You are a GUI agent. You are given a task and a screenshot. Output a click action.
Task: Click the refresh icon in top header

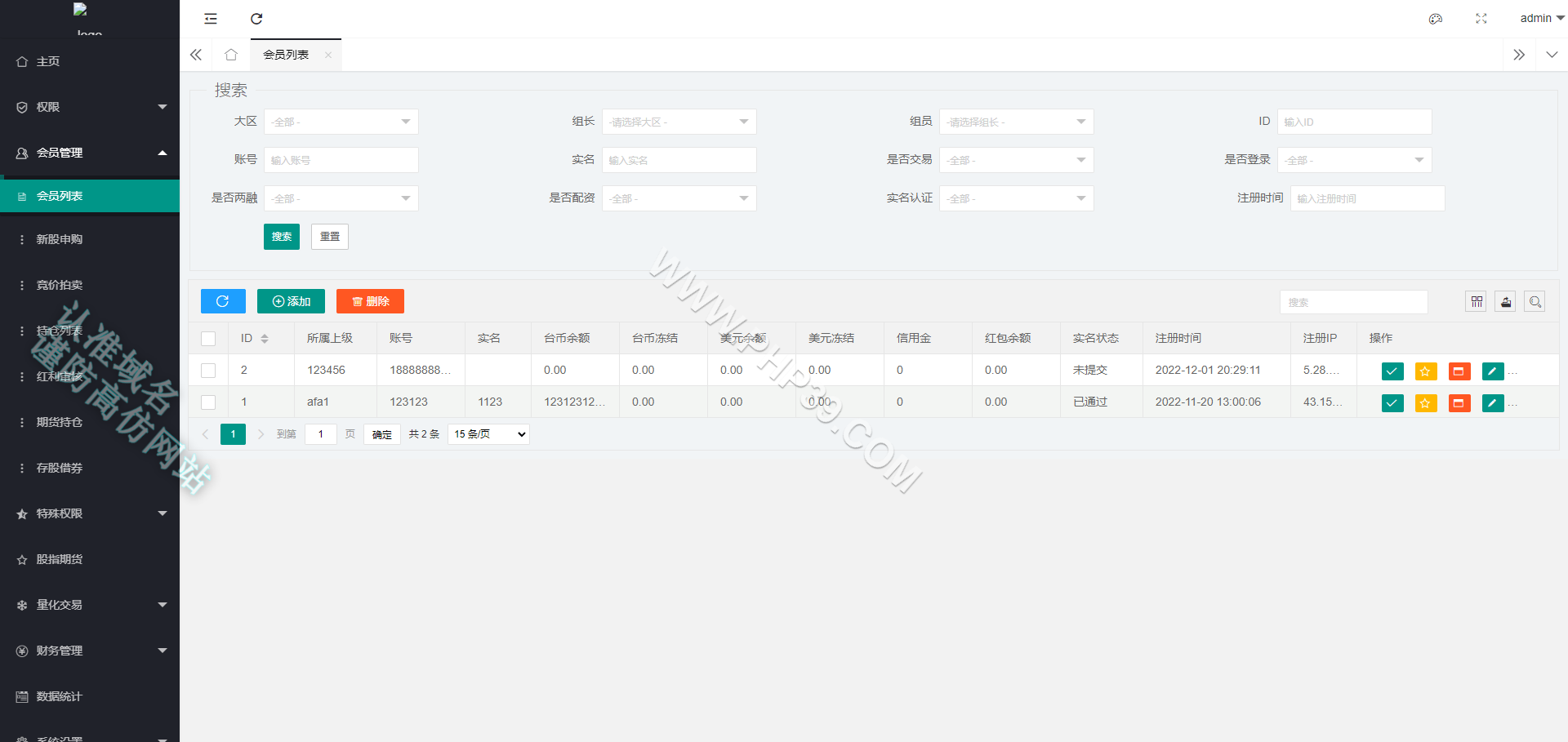[x=256, y=19]
